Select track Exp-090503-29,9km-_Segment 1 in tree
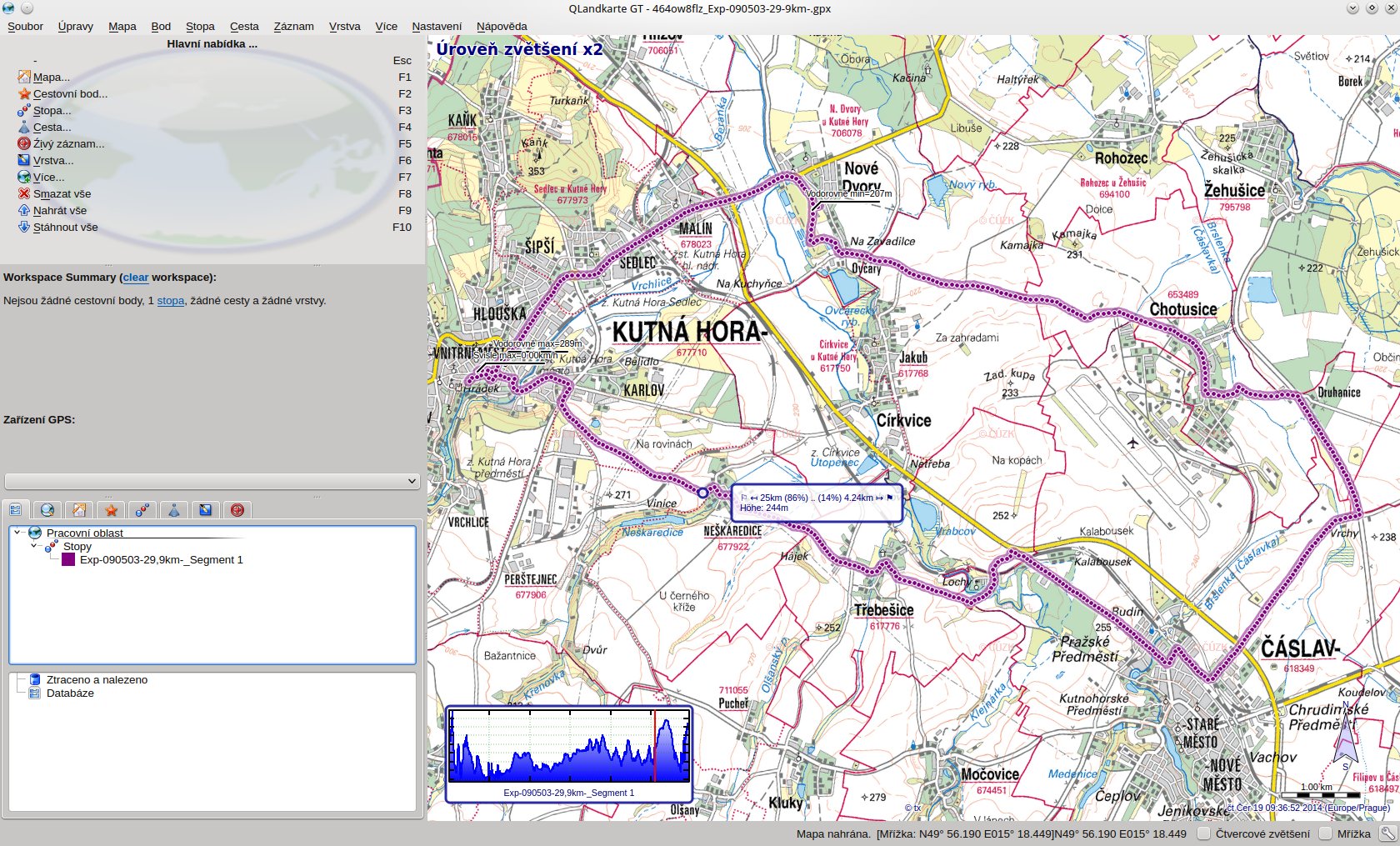This screenshot has height=846, width=1400. tap(161, 559)
